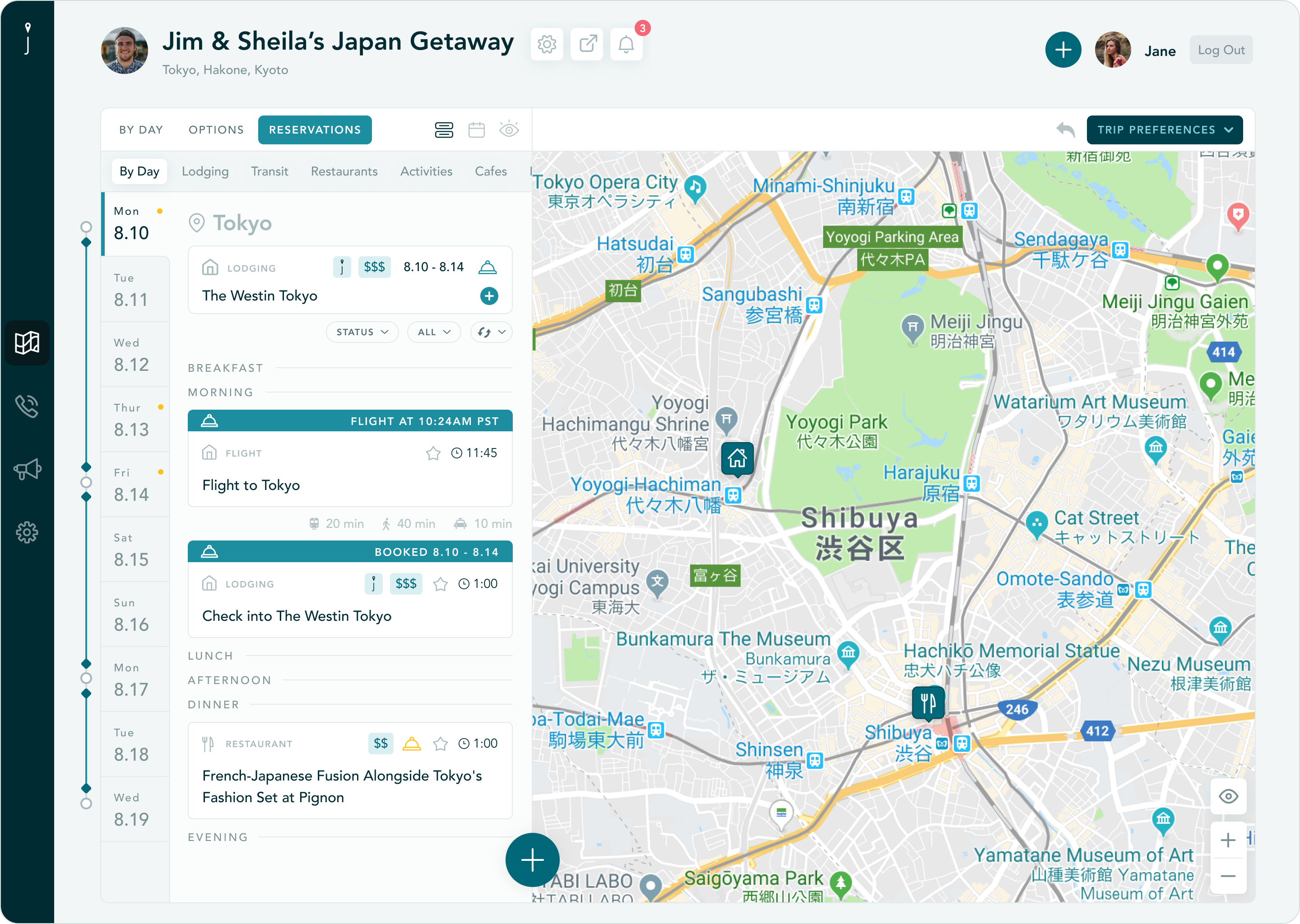Click the home lodging pin on map
The image size is (1300, 924).
pos(737,458)
